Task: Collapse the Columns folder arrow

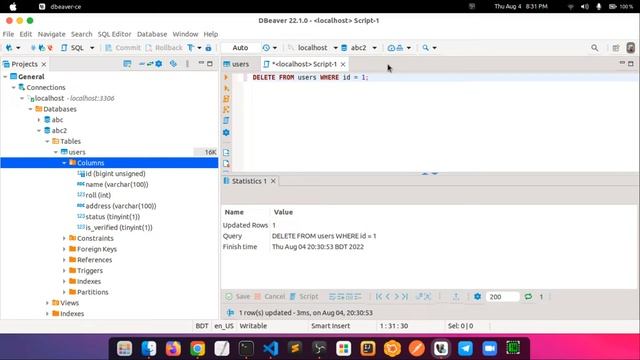Action: (64, 163)
